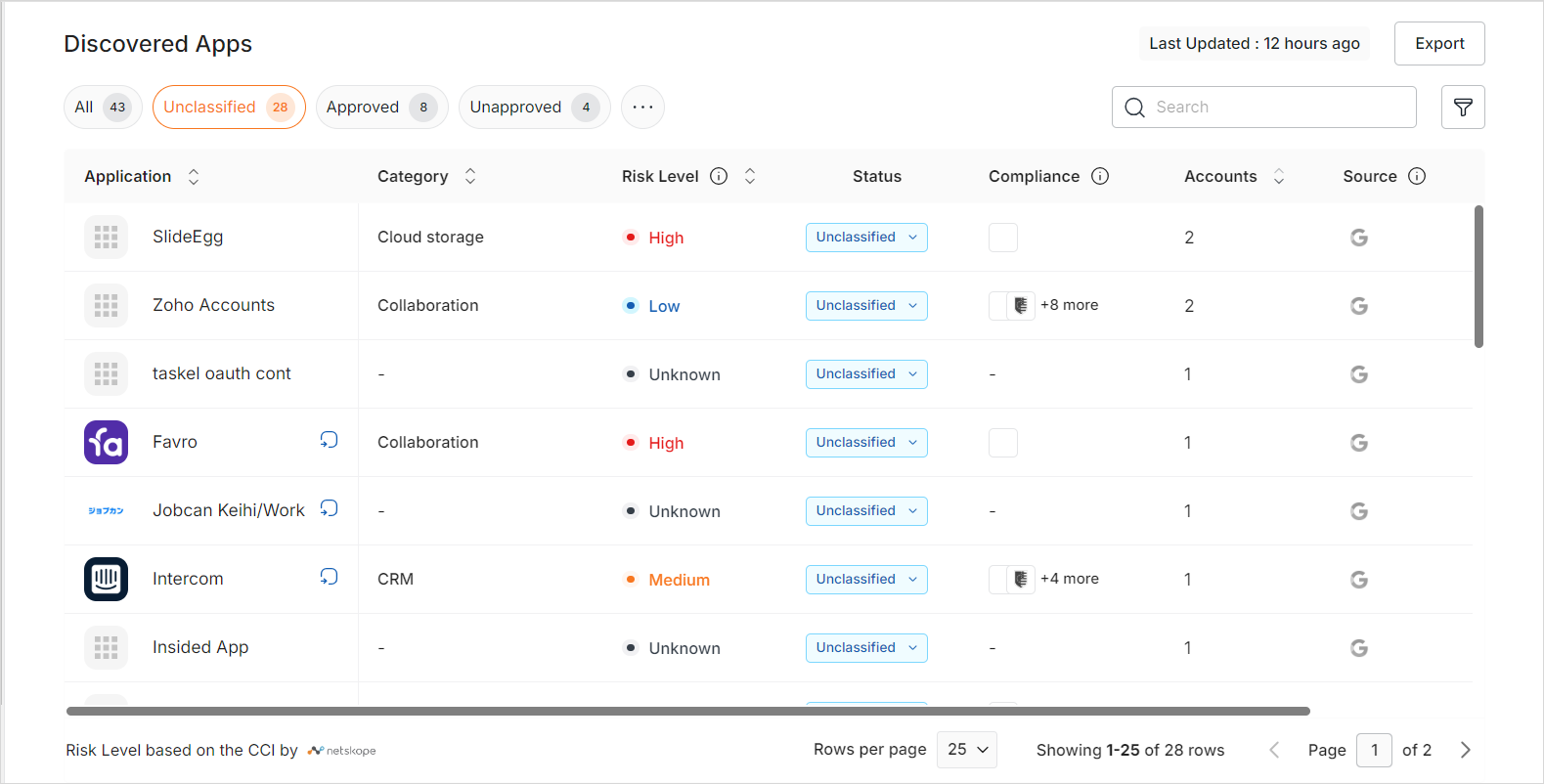Open Zoho Accounts status dropdown
Image resolution: width=1544 pixels, height=784 pixels.
point(866,306)
